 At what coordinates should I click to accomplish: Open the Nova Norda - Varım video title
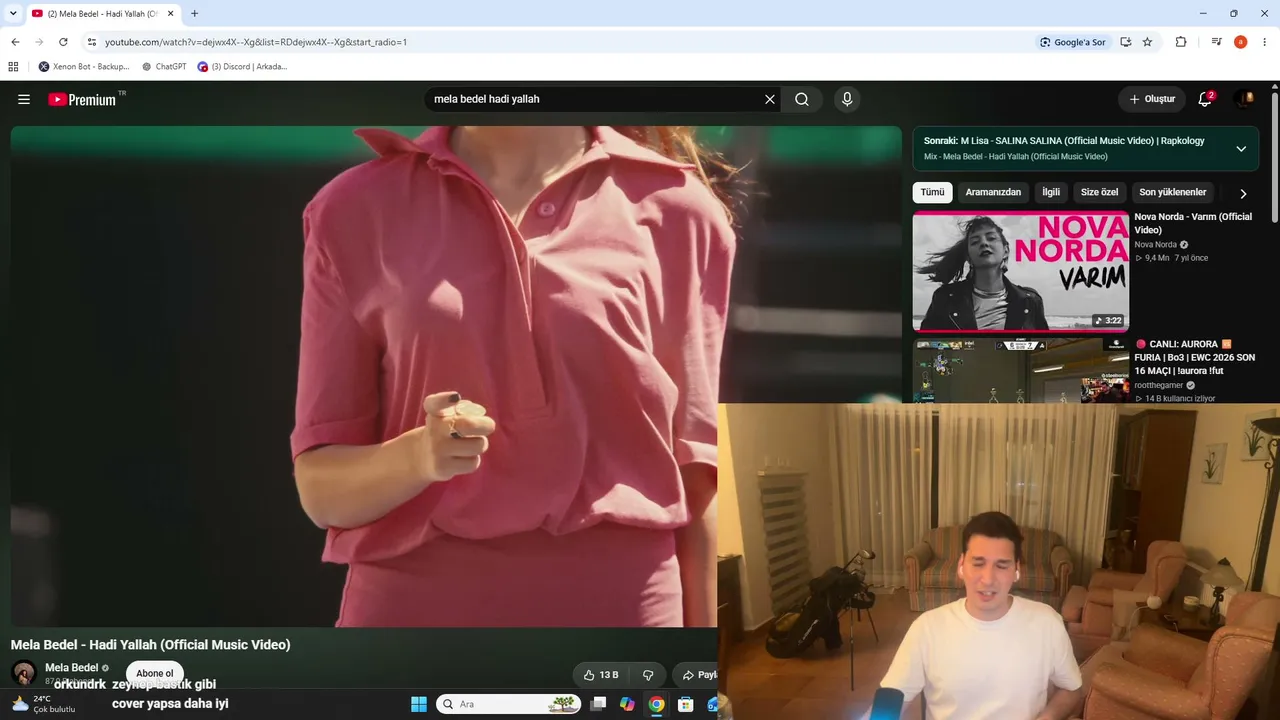tap(1193, 223)
